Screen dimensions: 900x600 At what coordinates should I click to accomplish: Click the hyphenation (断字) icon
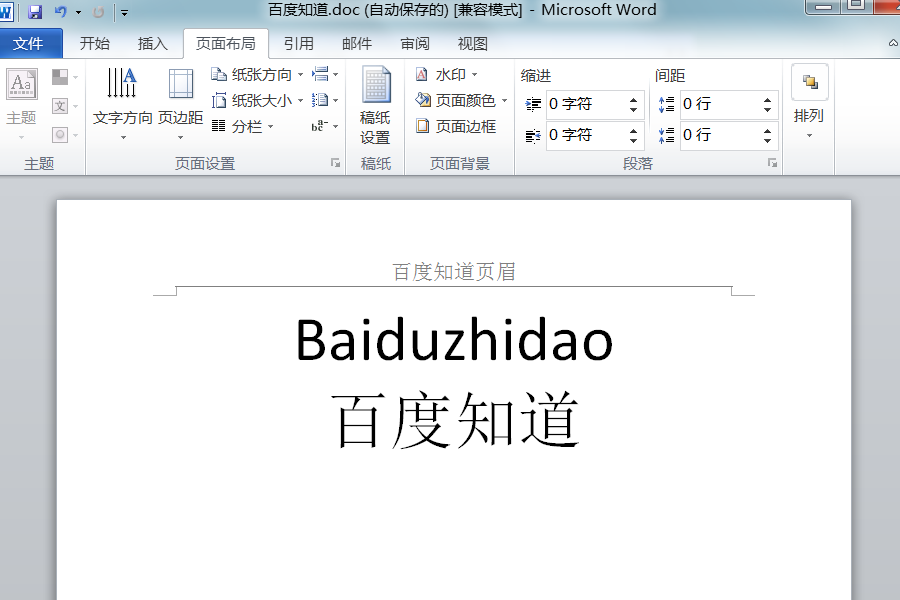pos(318,127)
